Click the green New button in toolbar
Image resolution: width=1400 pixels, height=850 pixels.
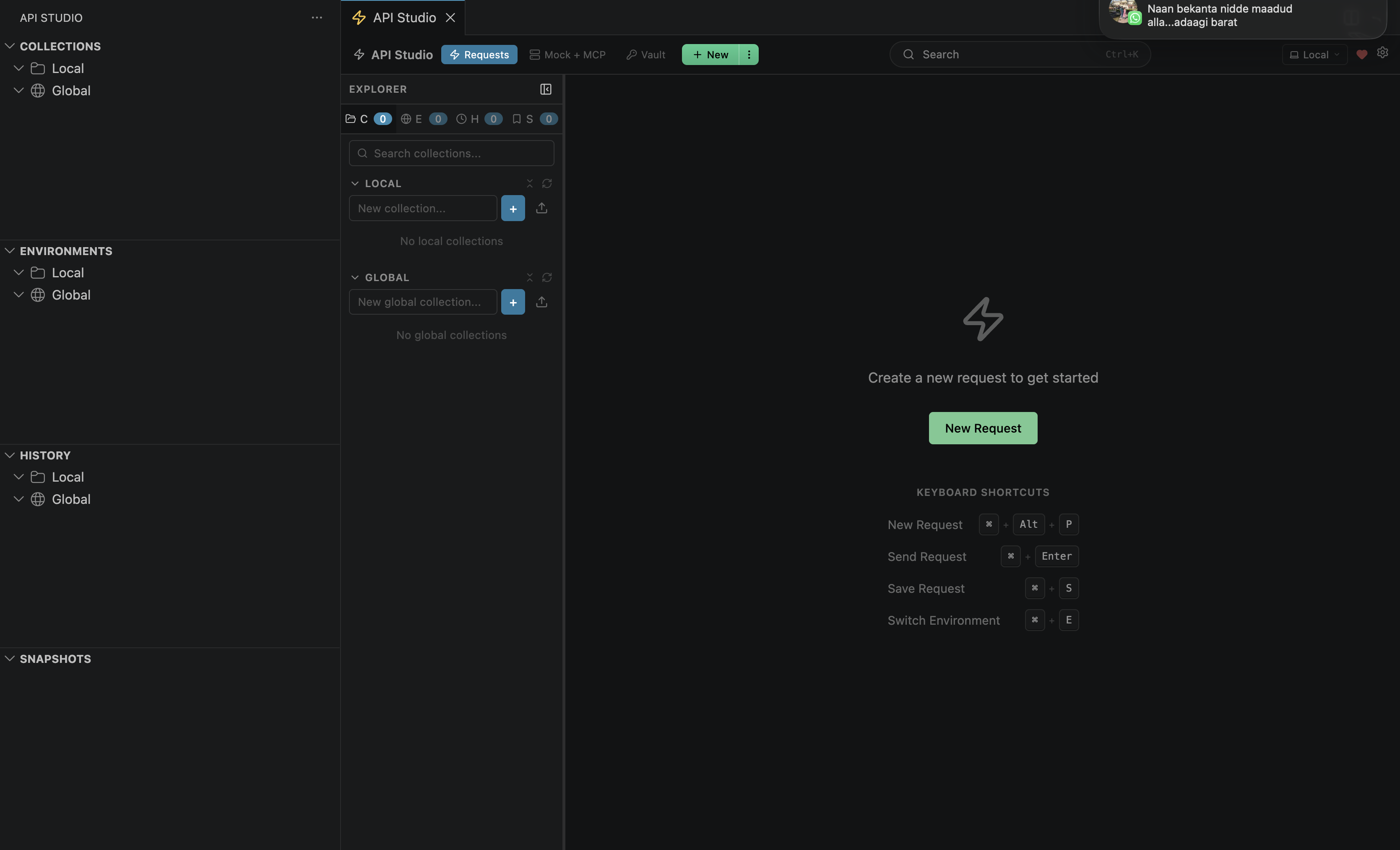click(x=710, y=55)
